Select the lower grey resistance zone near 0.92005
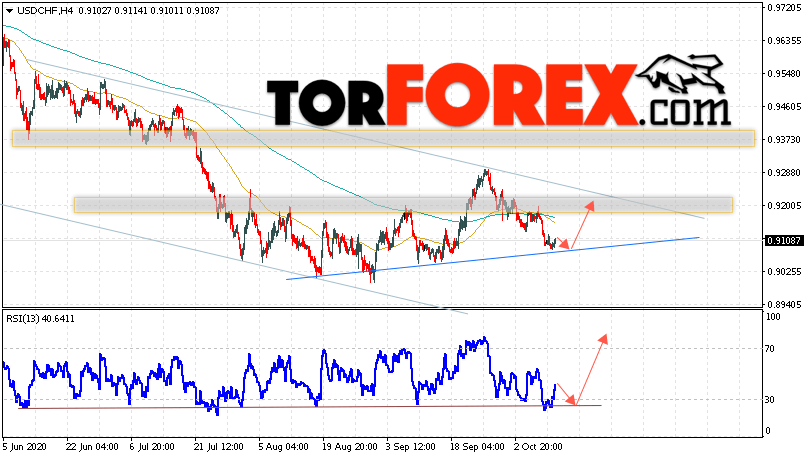 pos(403,205)
